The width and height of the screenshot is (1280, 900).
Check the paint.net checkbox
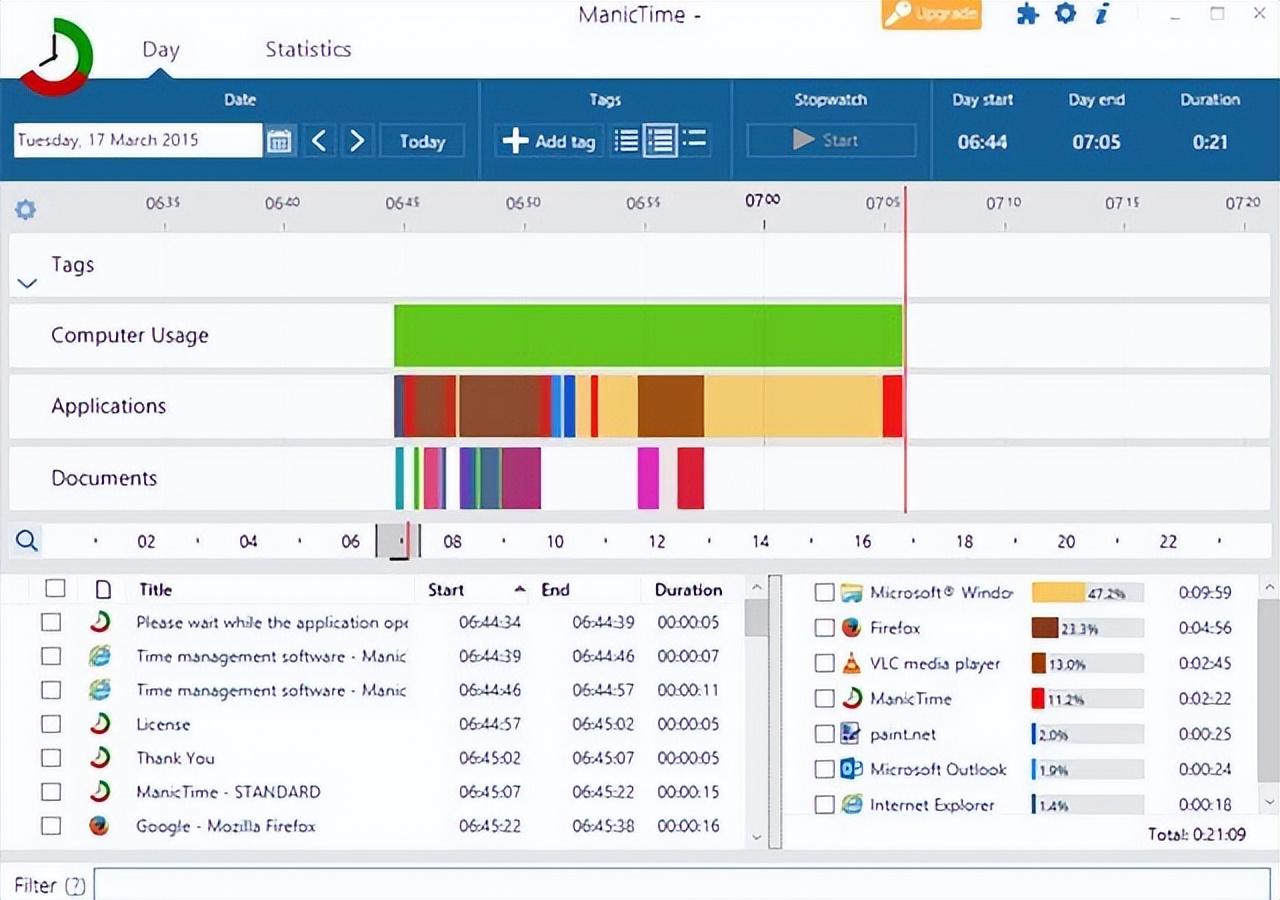[x=824, y=734]
